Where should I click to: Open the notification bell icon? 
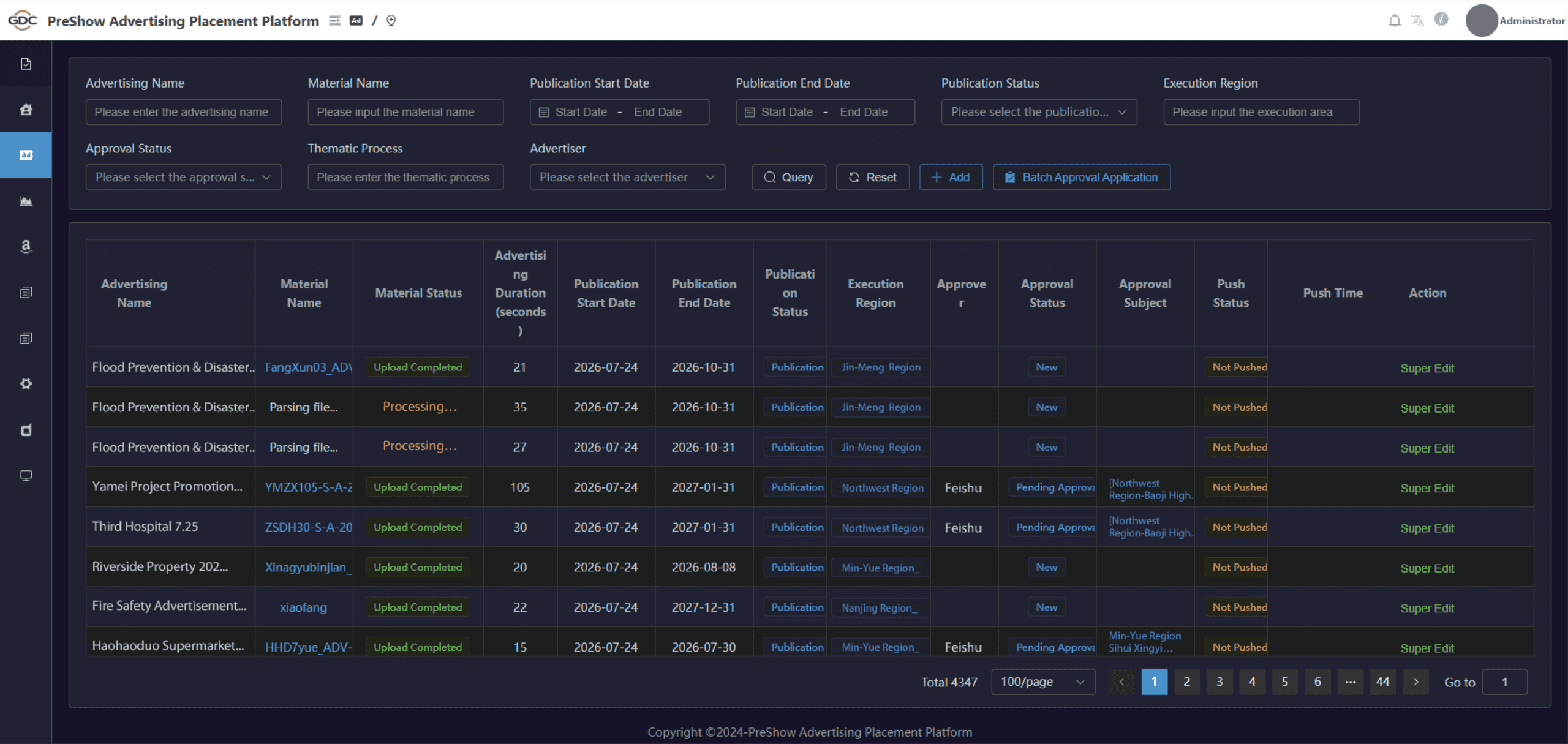(1394, 21)
